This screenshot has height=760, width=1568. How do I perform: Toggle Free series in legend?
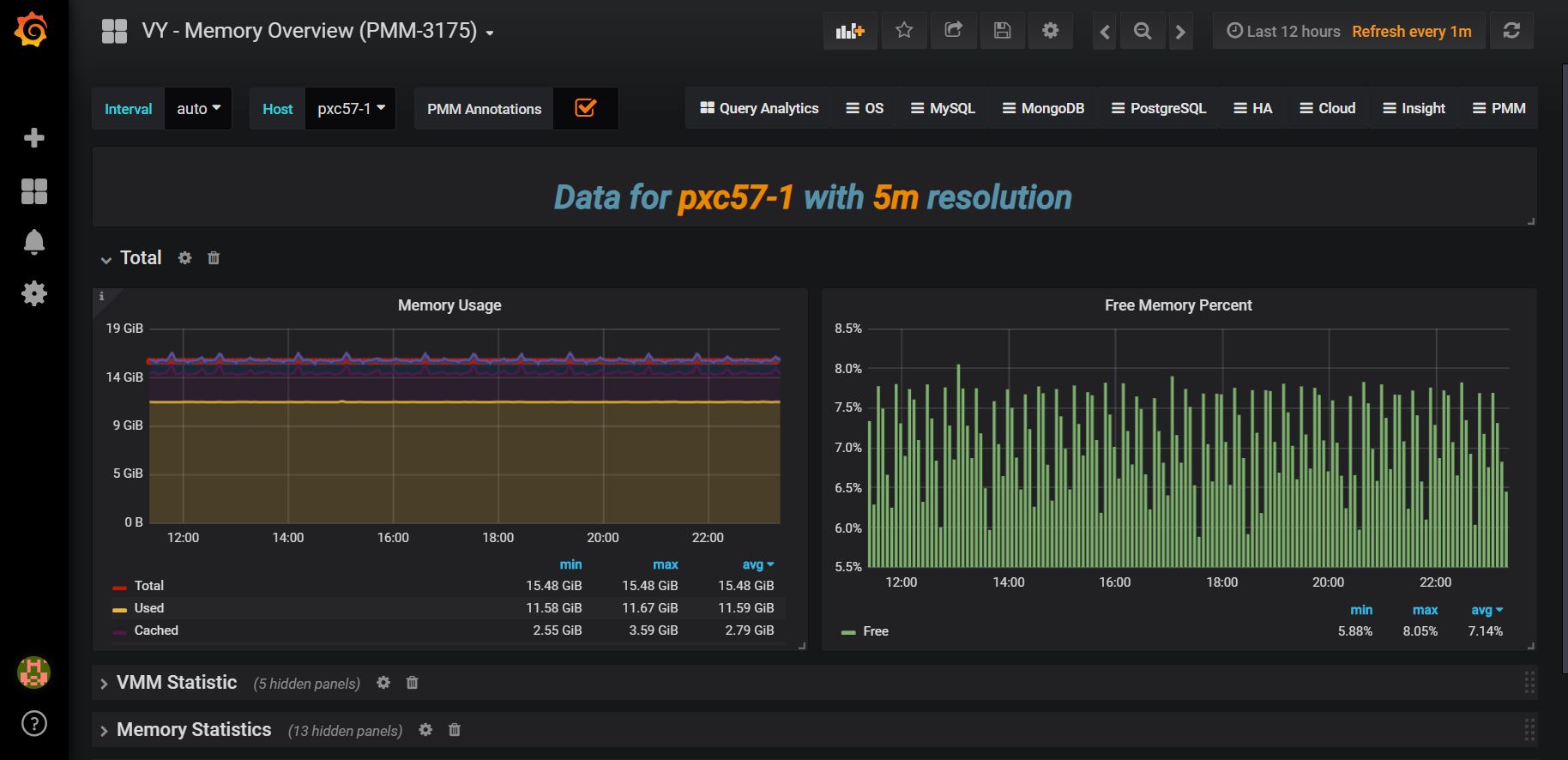(875, 631)
